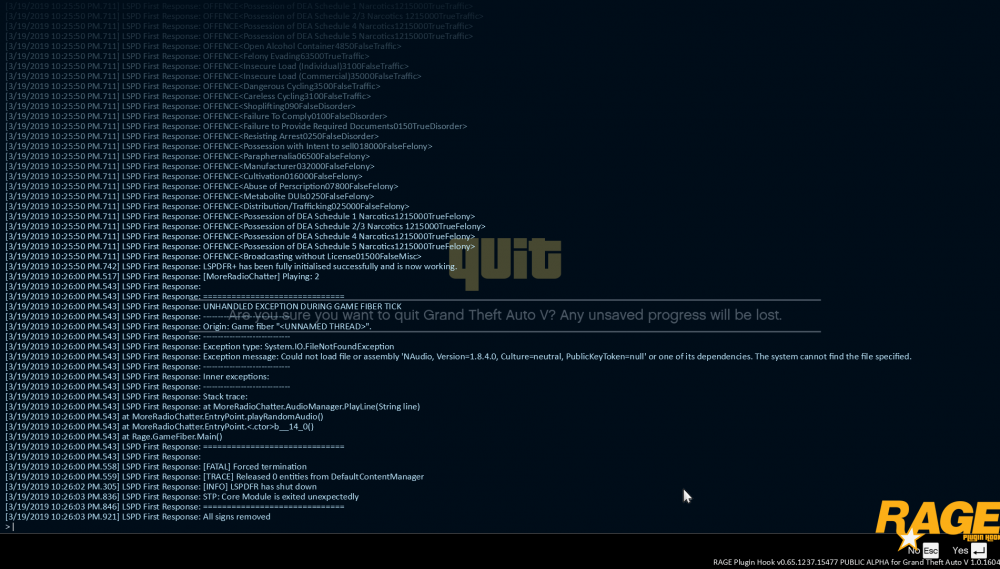Select 'Broadcasting without License' offence line
Screen dimensions: 1000x569
click(x=213, y=256)
